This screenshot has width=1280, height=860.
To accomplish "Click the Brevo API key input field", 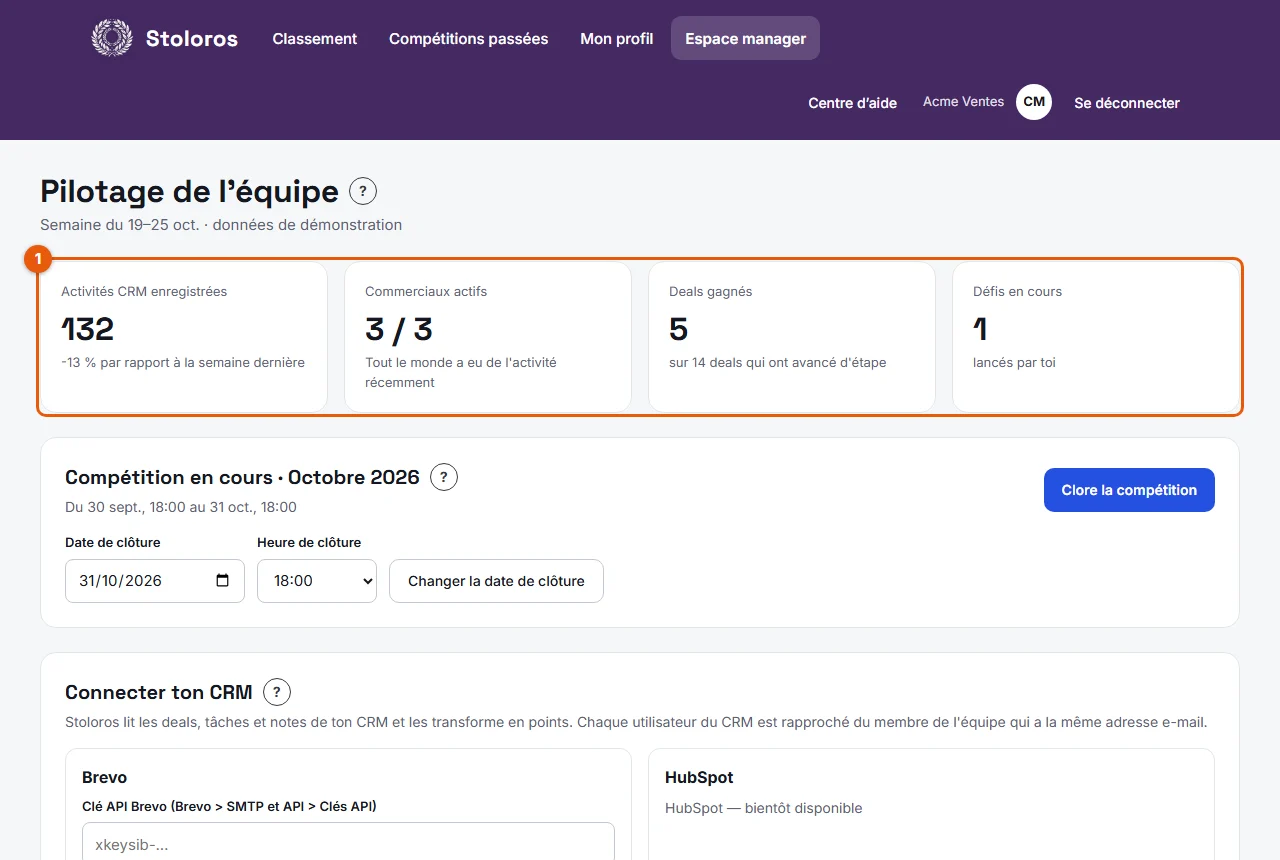I will tap(348, 844).
